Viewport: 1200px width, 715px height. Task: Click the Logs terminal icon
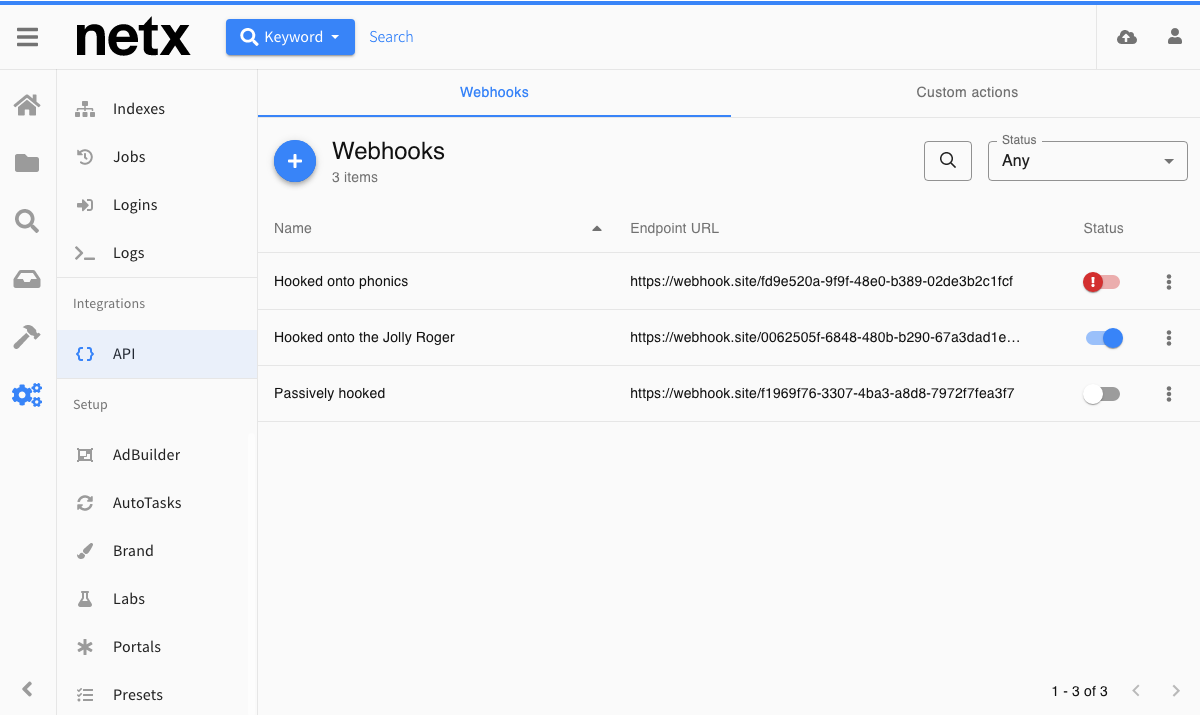[x=85, y=253]
